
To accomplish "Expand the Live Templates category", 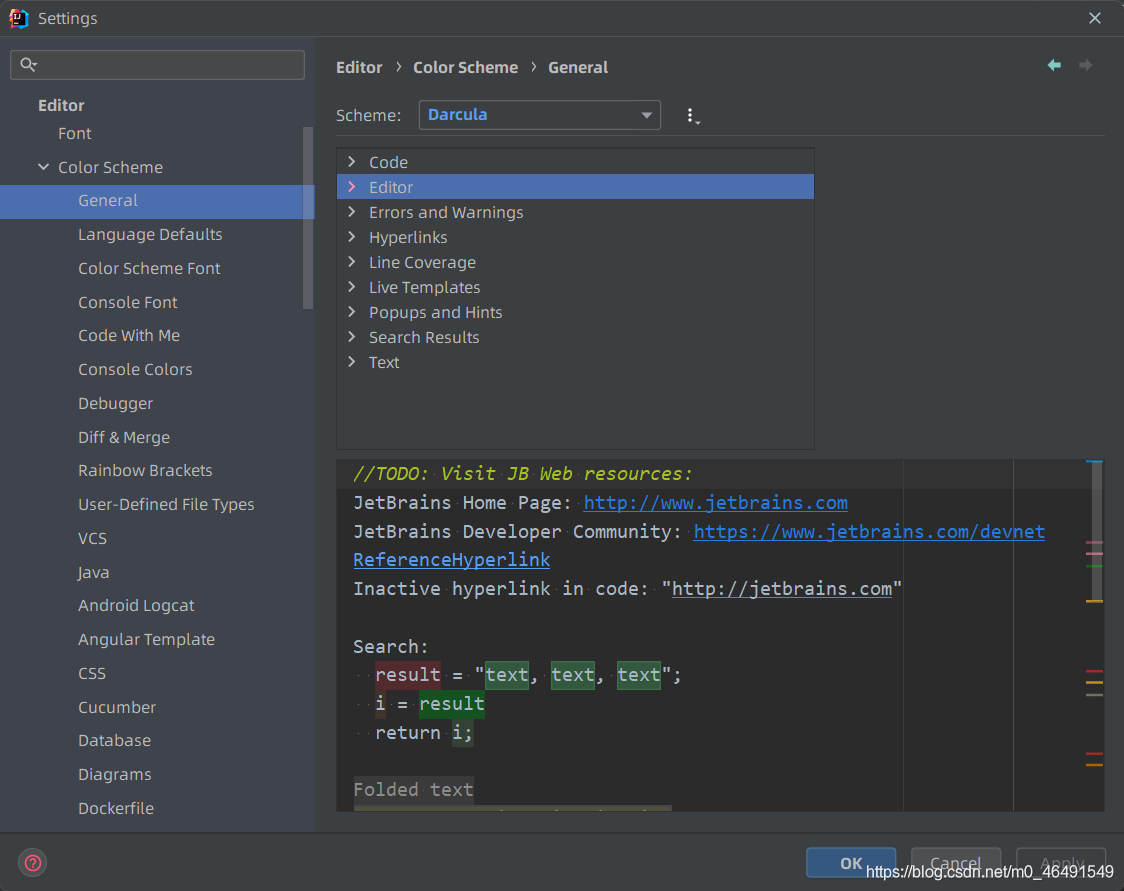I will tap(351, 287).
